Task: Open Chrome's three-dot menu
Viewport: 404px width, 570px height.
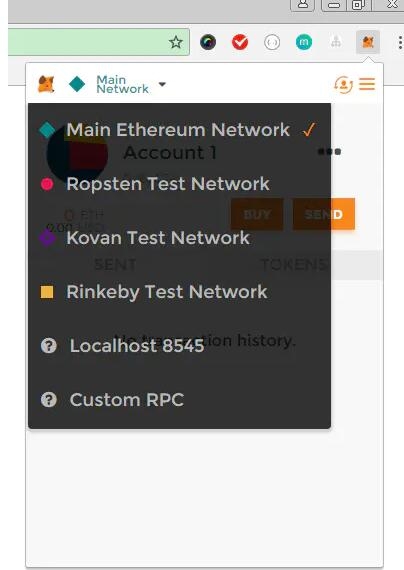Action: click(x=400, y=43)
